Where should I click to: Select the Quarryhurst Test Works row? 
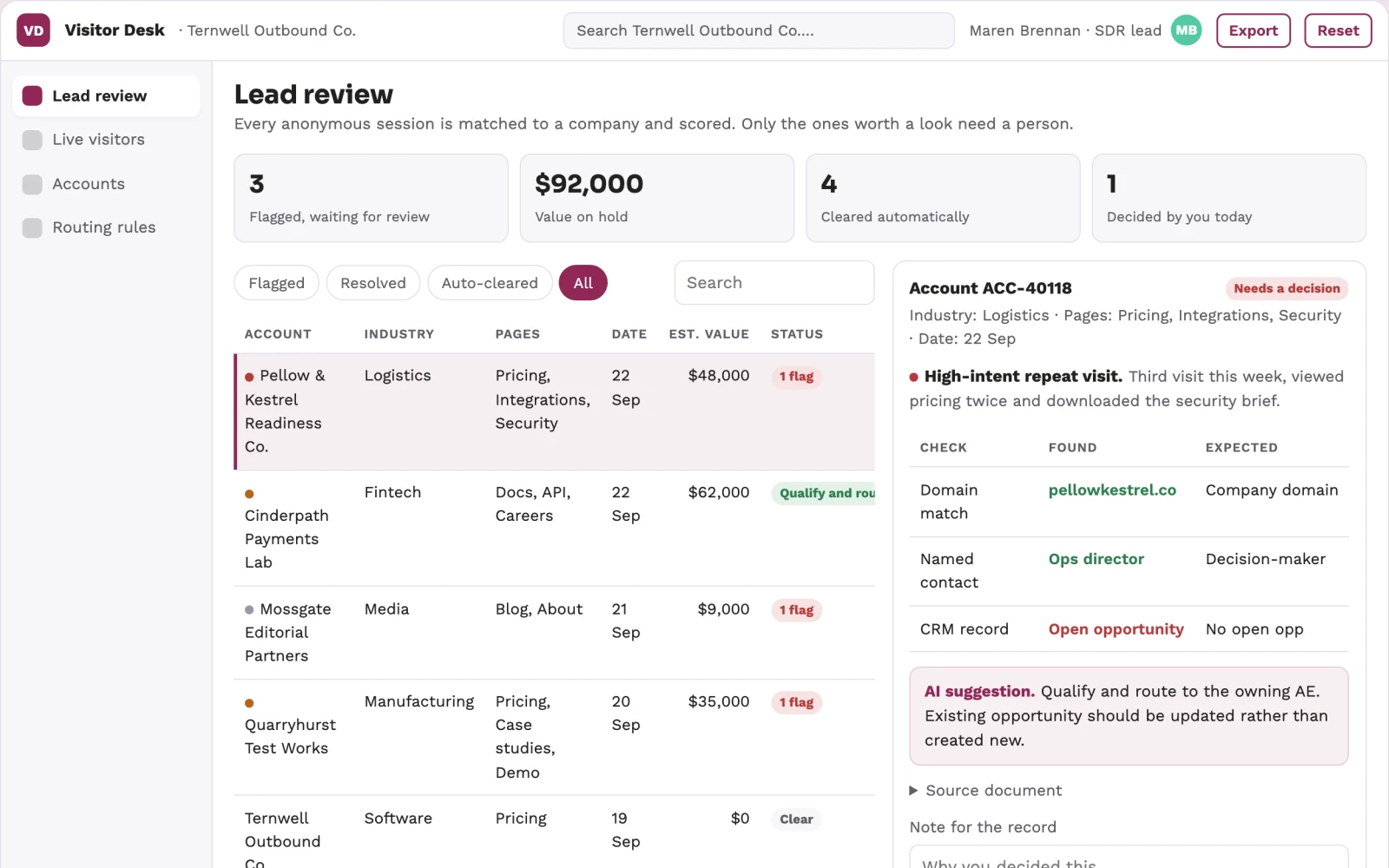[555, 737]
